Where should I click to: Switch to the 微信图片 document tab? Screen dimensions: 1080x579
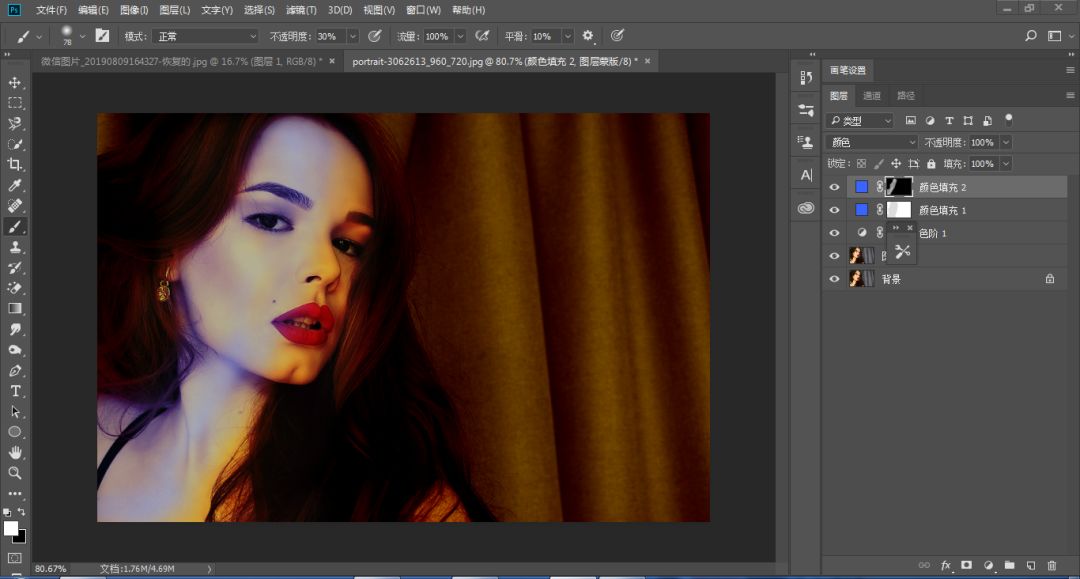(x=180, y=61)
